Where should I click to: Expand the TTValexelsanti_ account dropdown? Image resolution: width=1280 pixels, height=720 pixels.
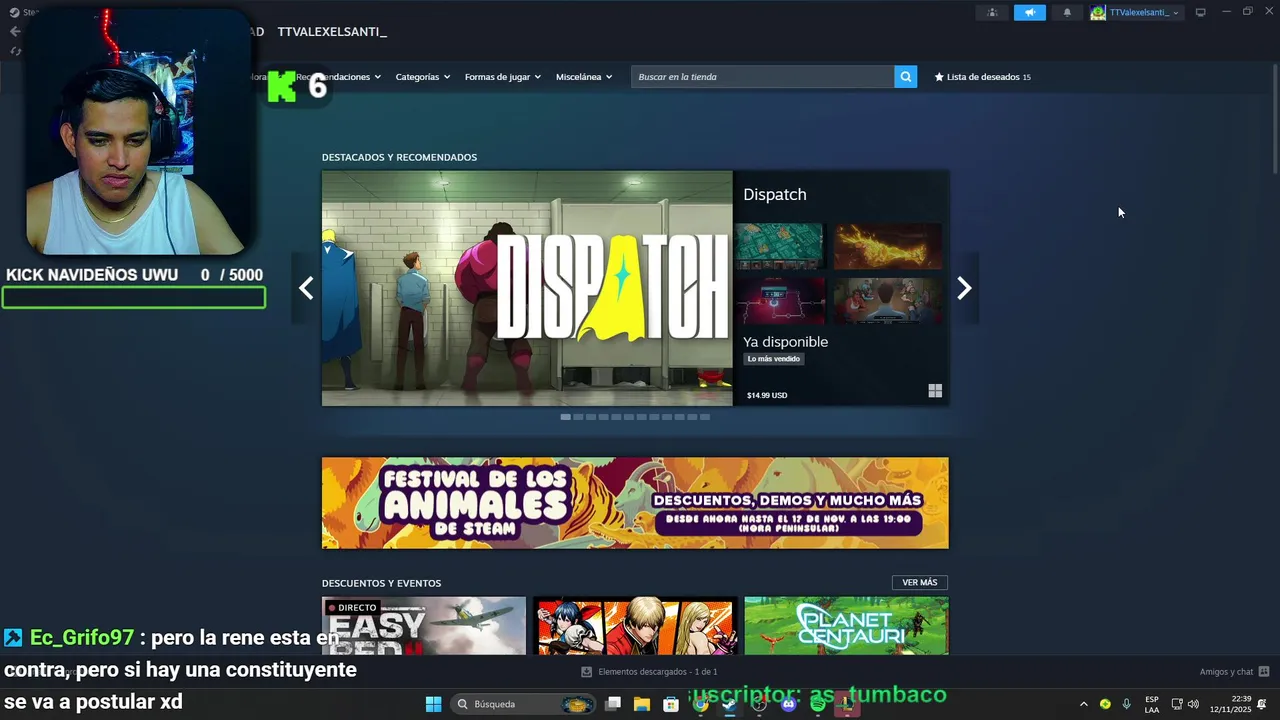tap(1135, 12)
